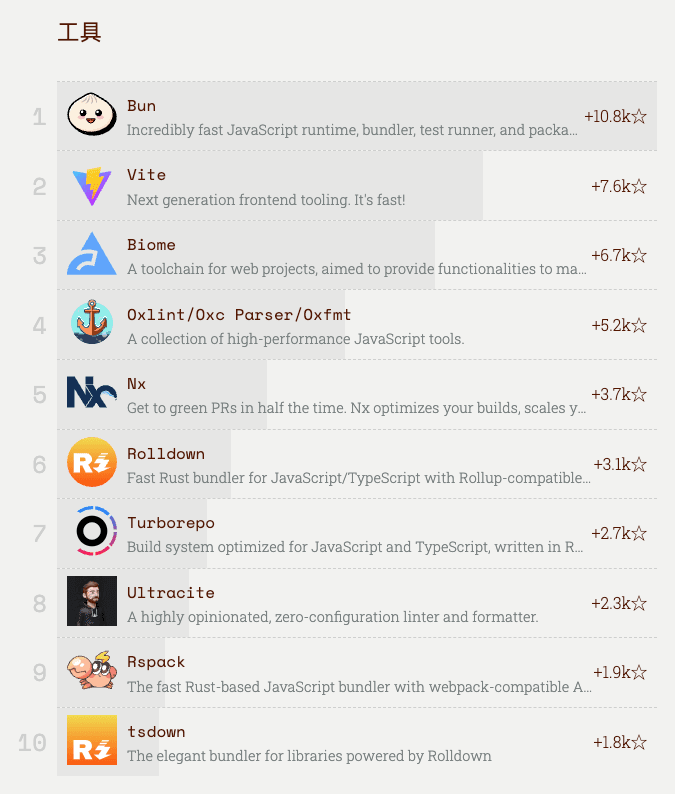Click the square tsdown logo icon
The height and width of the screenshot is (794, 675).
click(92, 740)
